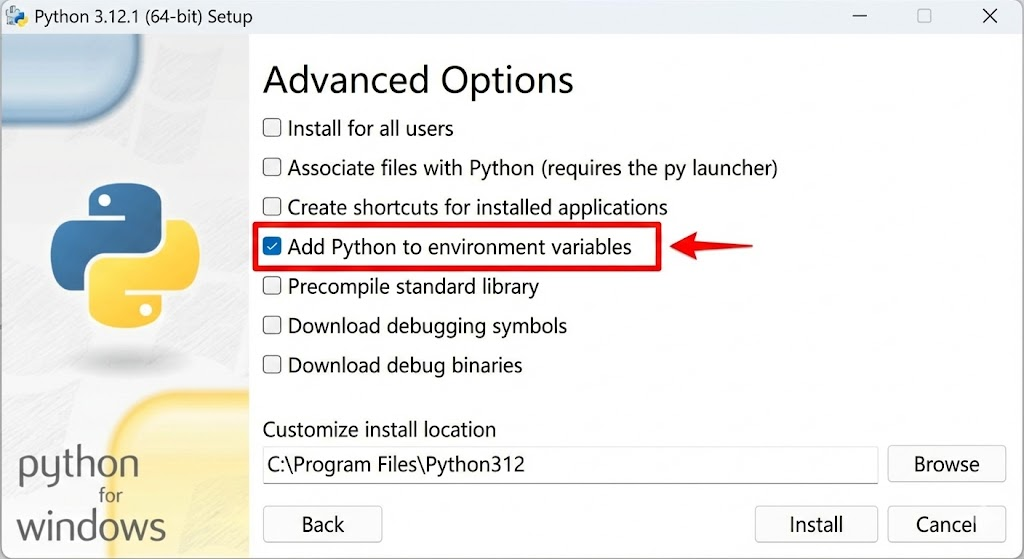Click the maximize button in title bar
Image resolution: width=1024 pixels, height=559 pixels.
tap(924, 17)
